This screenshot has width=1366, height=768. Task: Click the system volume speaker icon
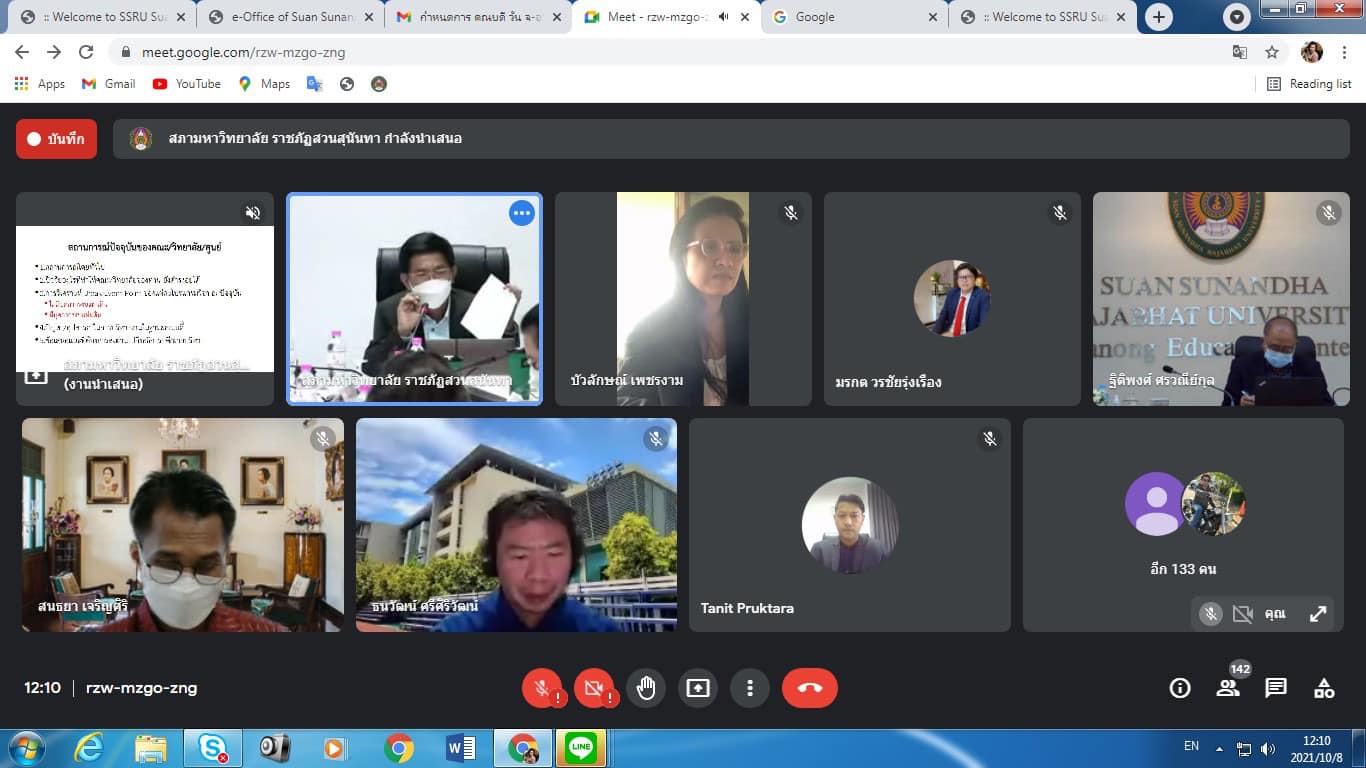click(x=1268, y=748)
